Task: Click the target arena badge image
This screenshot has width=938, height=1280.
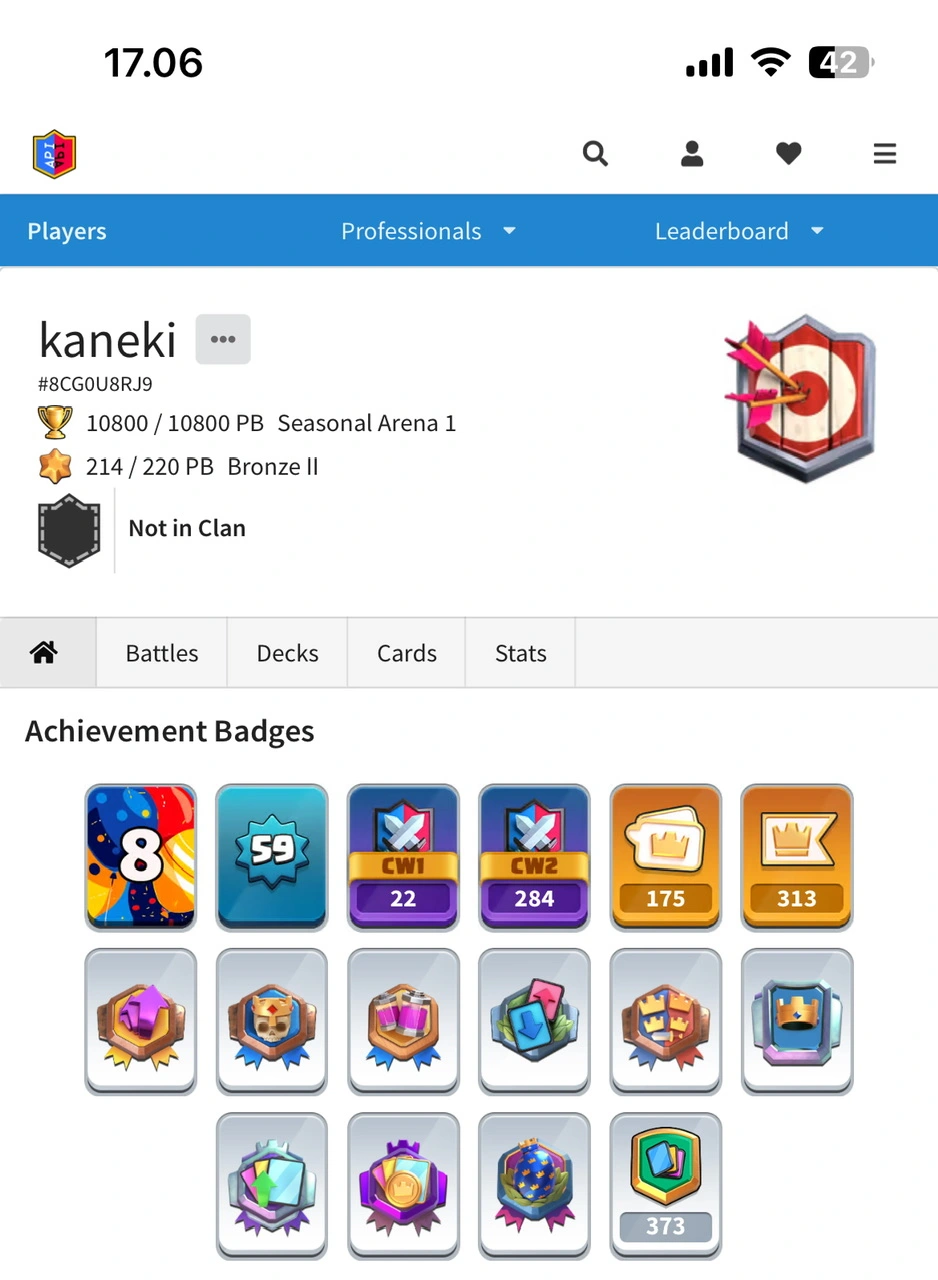Action: point(800,397)
